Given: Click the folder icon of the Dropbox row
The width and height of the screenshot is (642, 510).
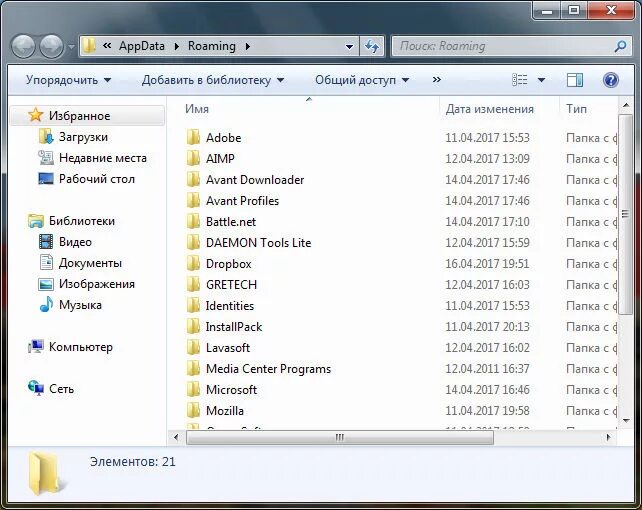Looking at the screenshot, I should click(193, 263).
